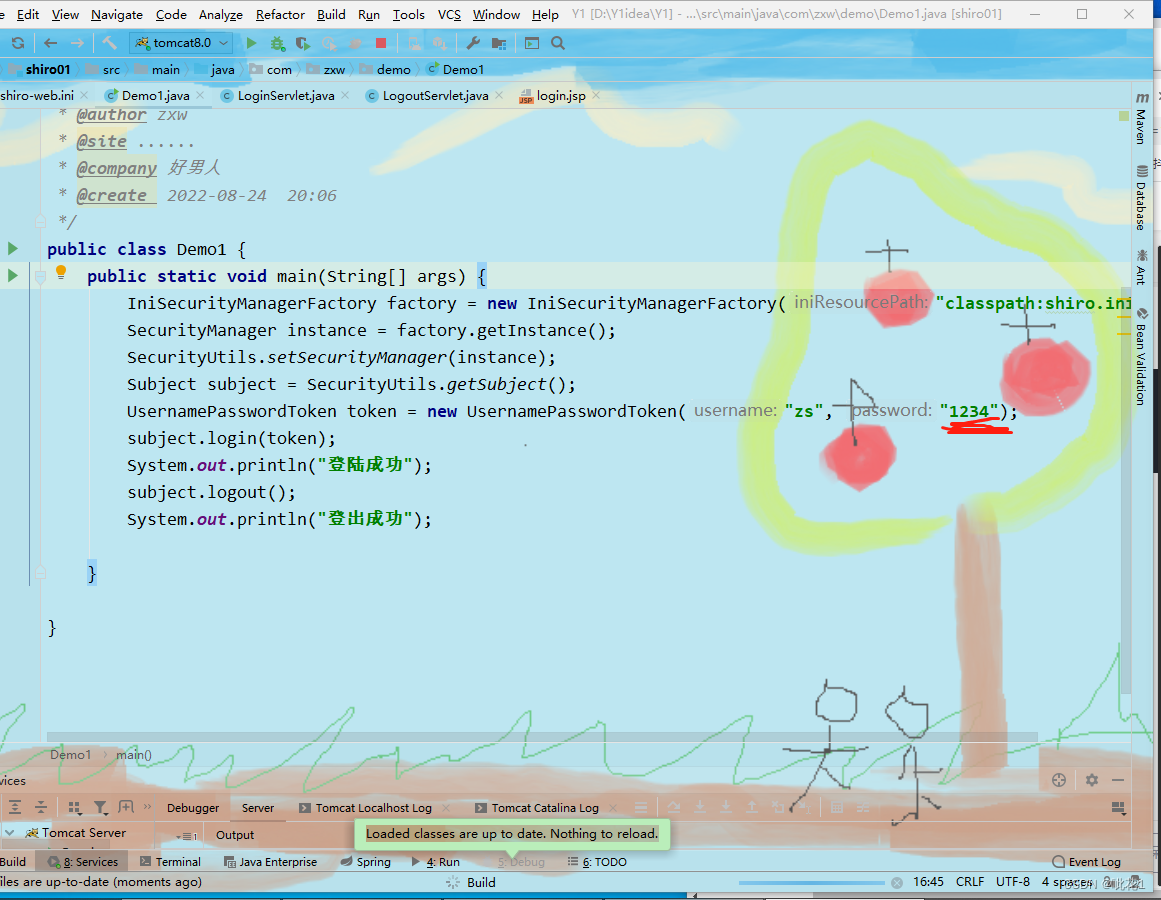The width and height of the screenshot is (1161, 900).
Task: Cancel the background build with the X icon
Action: click(x=897, y=882)
